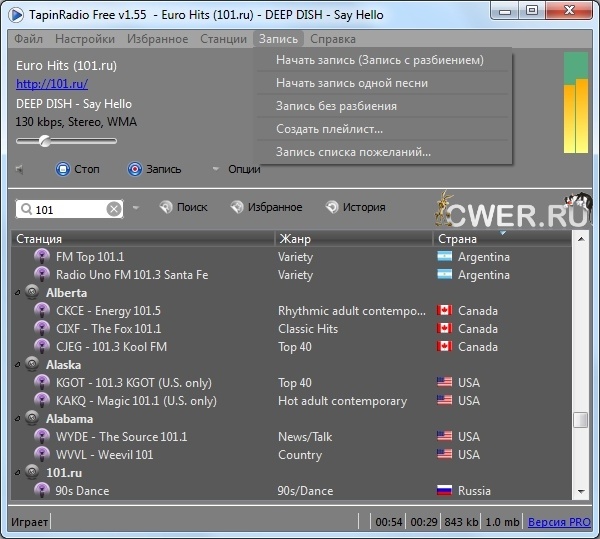This screenshot has height=539, width=600.
Task: Click station icon for 90s Dance
Action: point(42,491)
